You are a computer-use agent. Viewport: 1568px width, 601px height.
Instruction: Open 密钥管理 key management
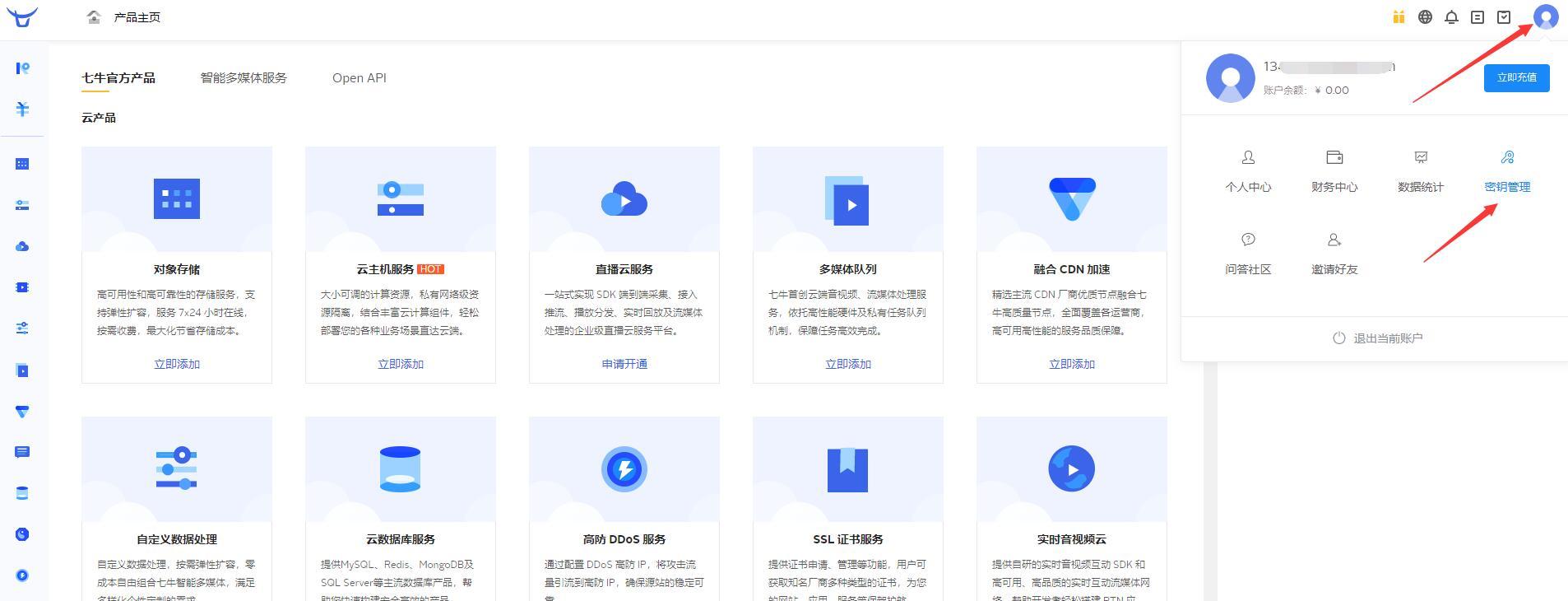point(1507,171)
